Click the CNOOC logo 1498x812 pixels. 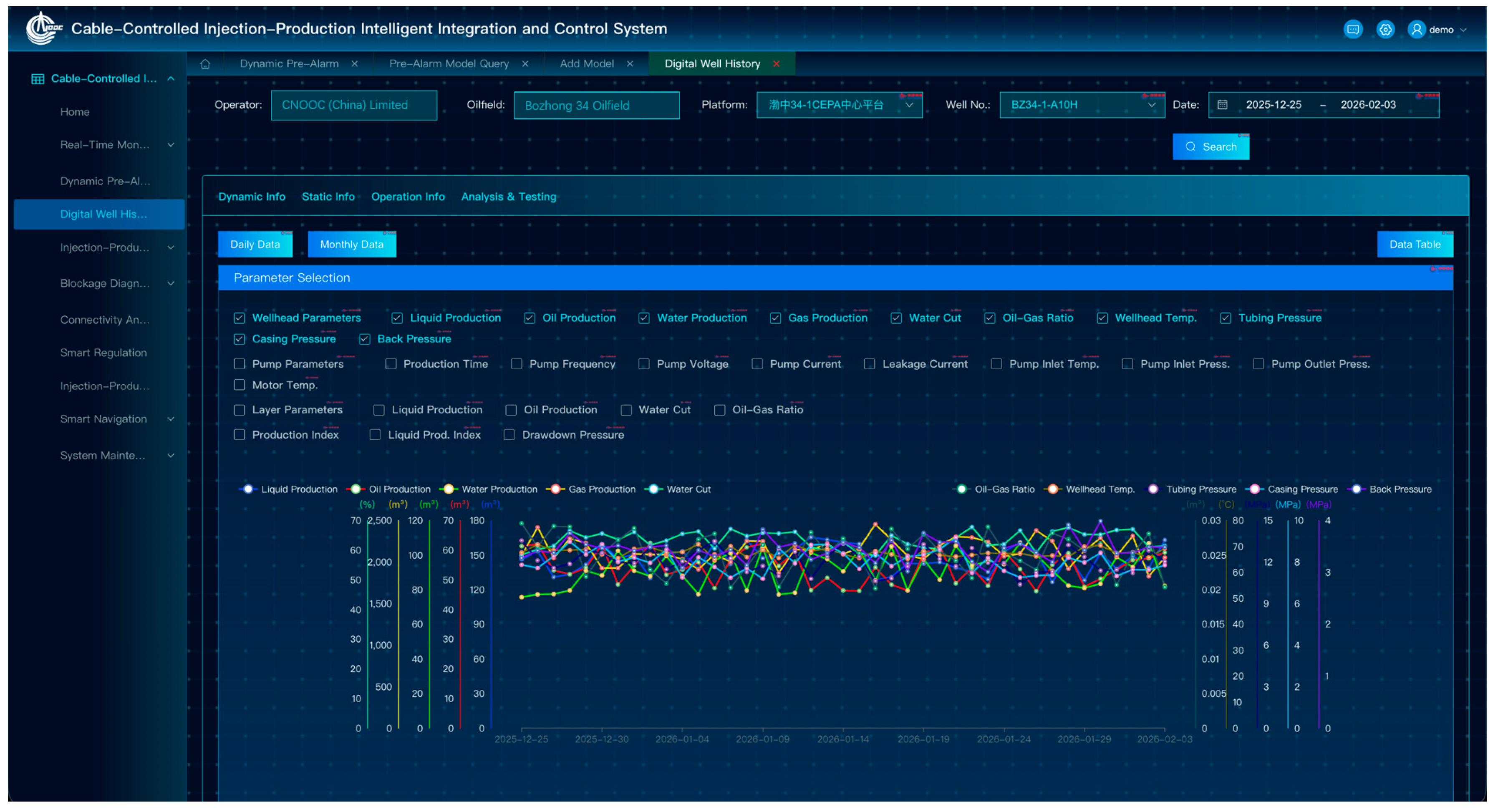click(x=44, y=28)
